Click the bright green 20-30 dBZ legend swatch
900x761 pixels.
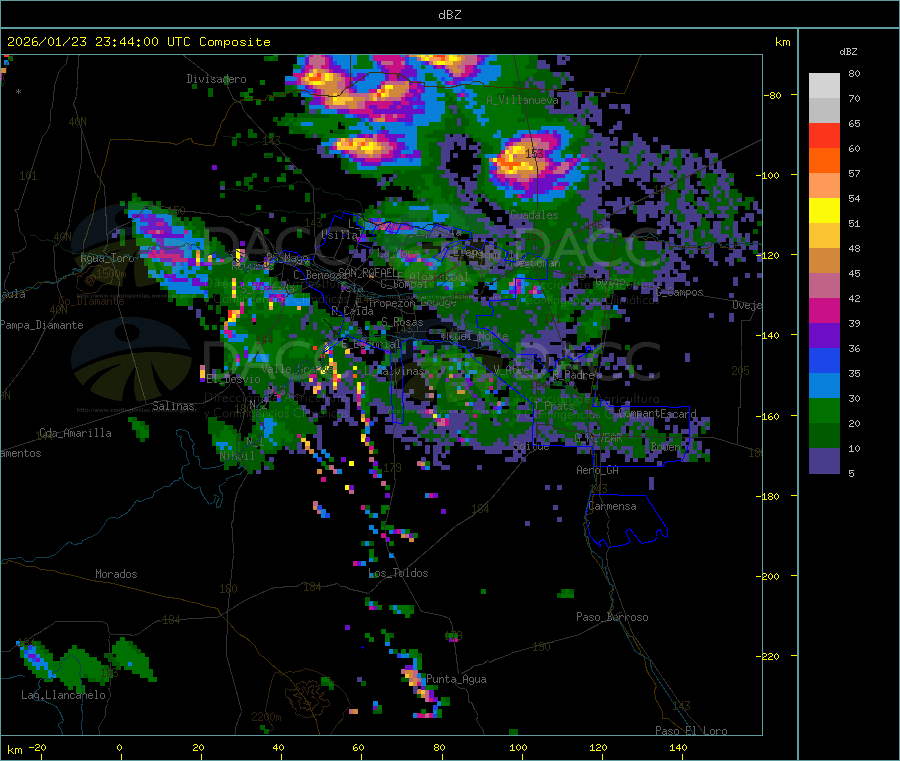click(824, 410)
